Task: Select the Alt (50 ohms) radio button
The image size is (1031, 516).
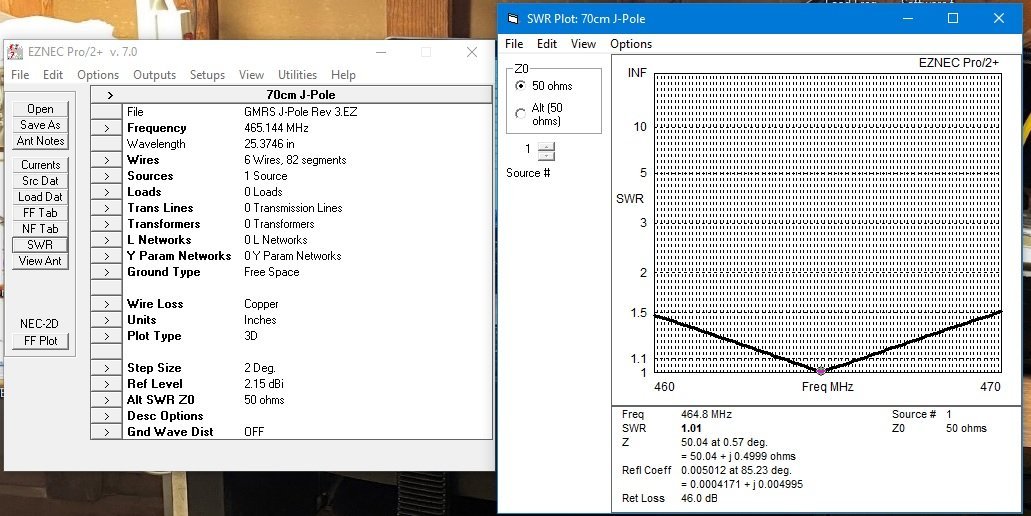Action: point(520,114)
